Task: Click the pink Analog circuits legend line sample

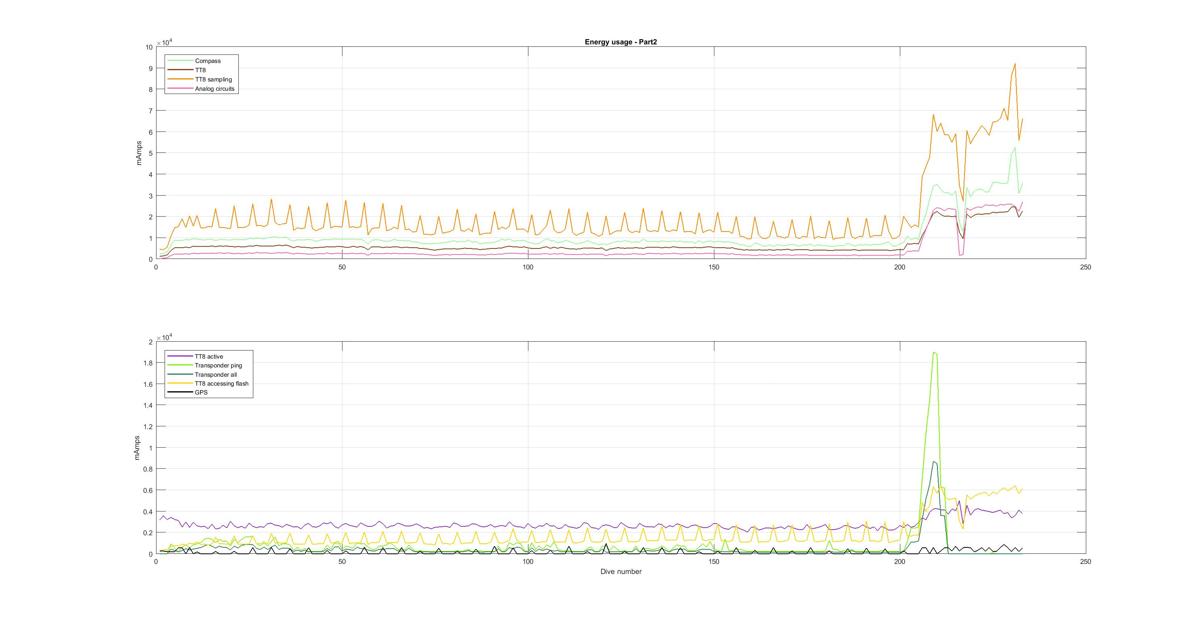Action: click(180, 88)
